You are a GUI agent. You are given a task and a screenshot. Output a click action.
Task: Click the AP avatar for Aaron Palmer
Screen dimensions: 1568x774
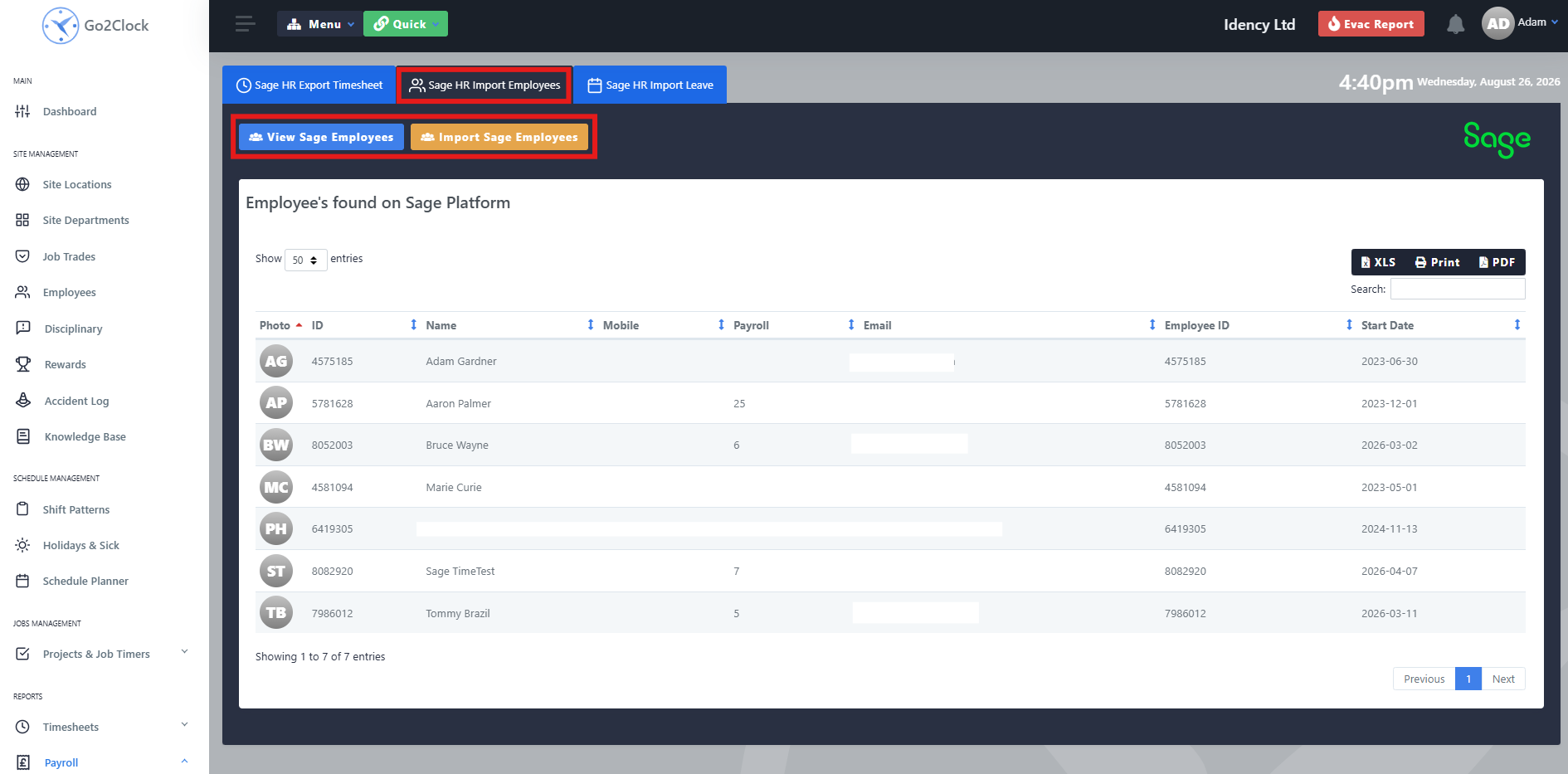[x=276, y=403]
